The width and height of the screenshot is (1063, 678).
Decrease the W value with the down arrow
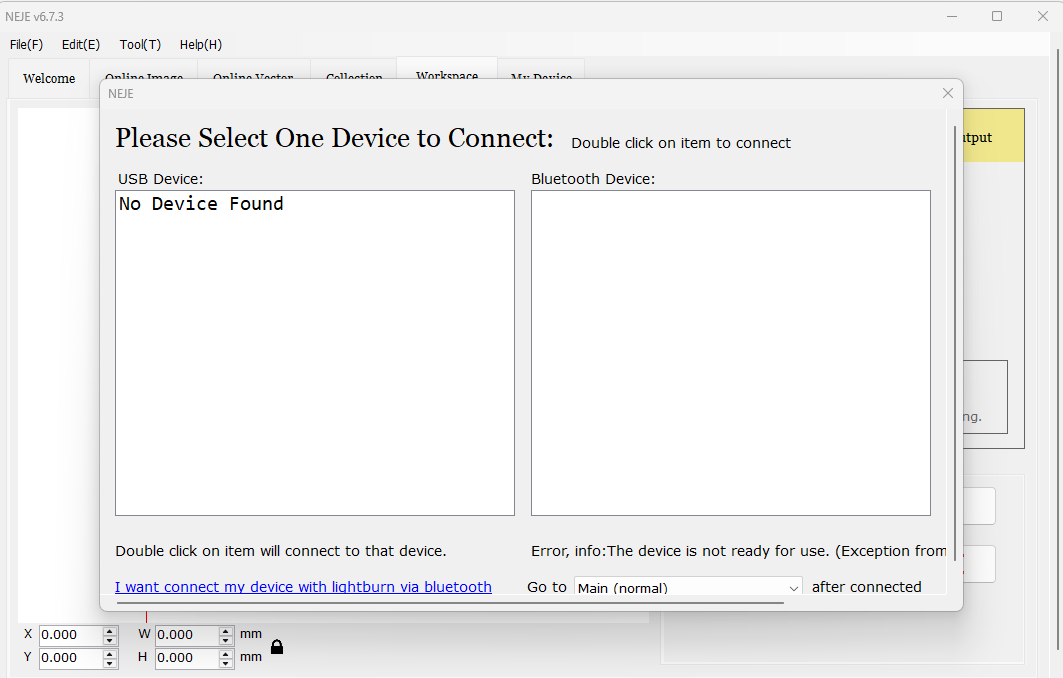click(x=226, y=640)
